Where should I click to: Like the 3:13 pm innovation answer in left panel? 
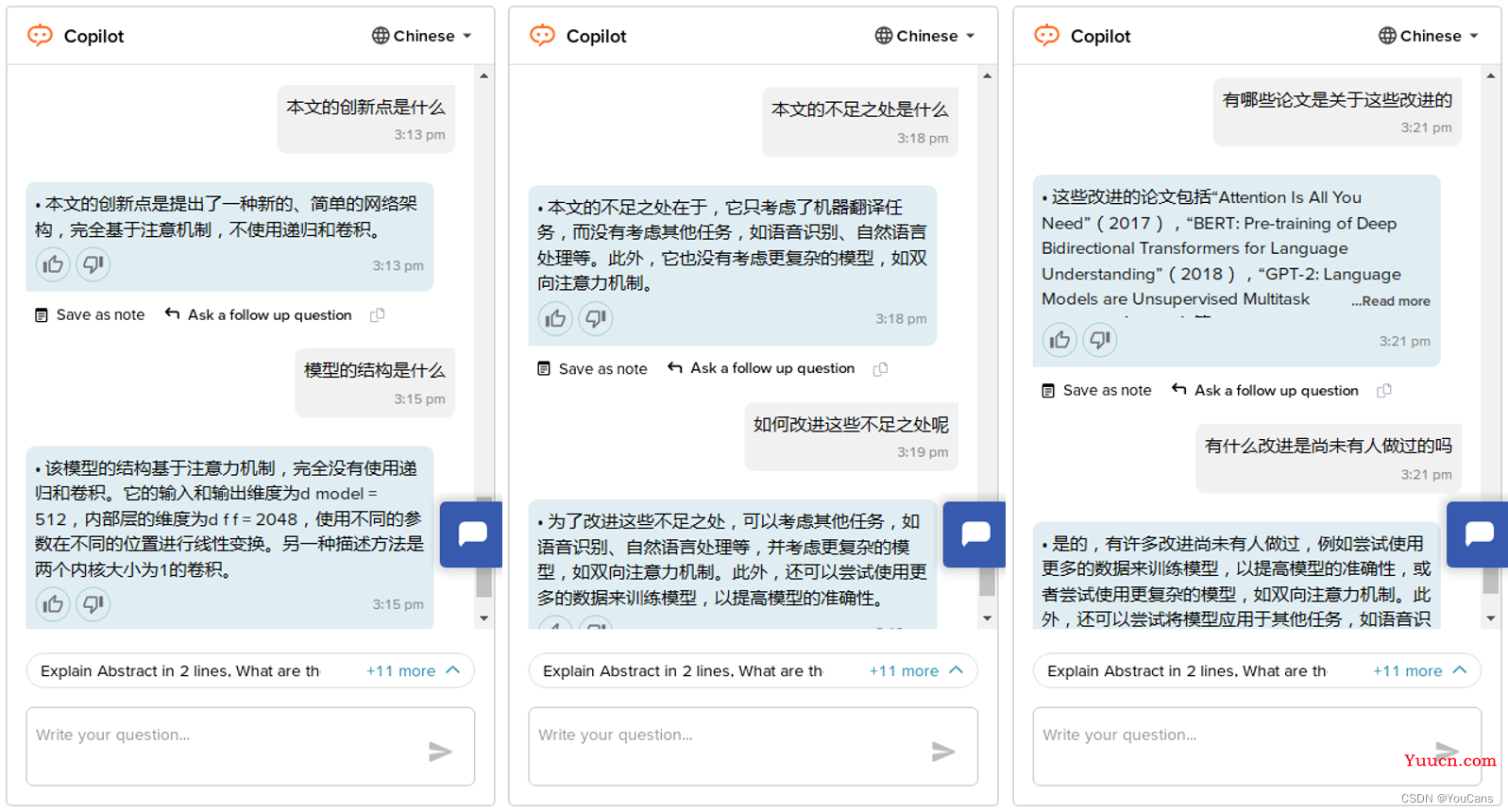click(53, 264)
